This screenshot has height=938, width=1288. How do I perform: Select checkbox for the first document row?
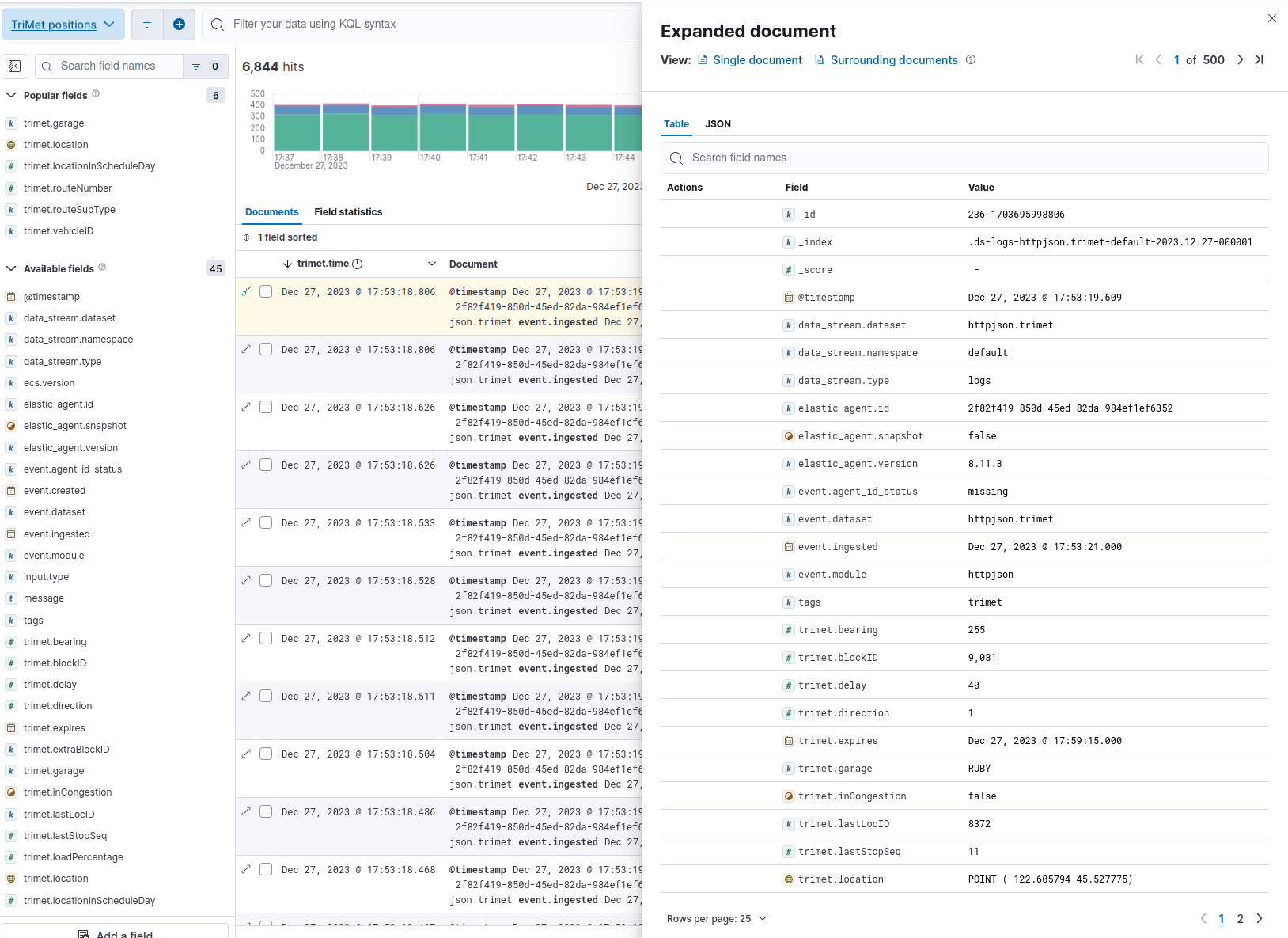[x=266, y=291]
